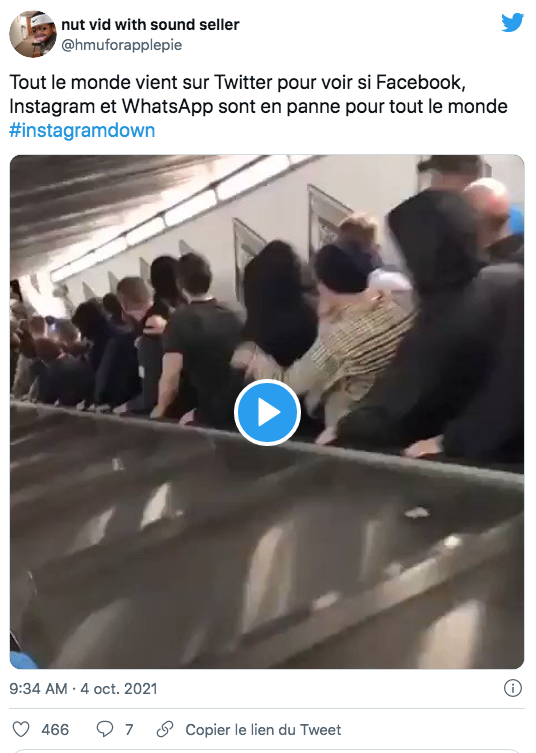
Task: Open the #instagramdown hashtag
Action: [x=82, y=130]
